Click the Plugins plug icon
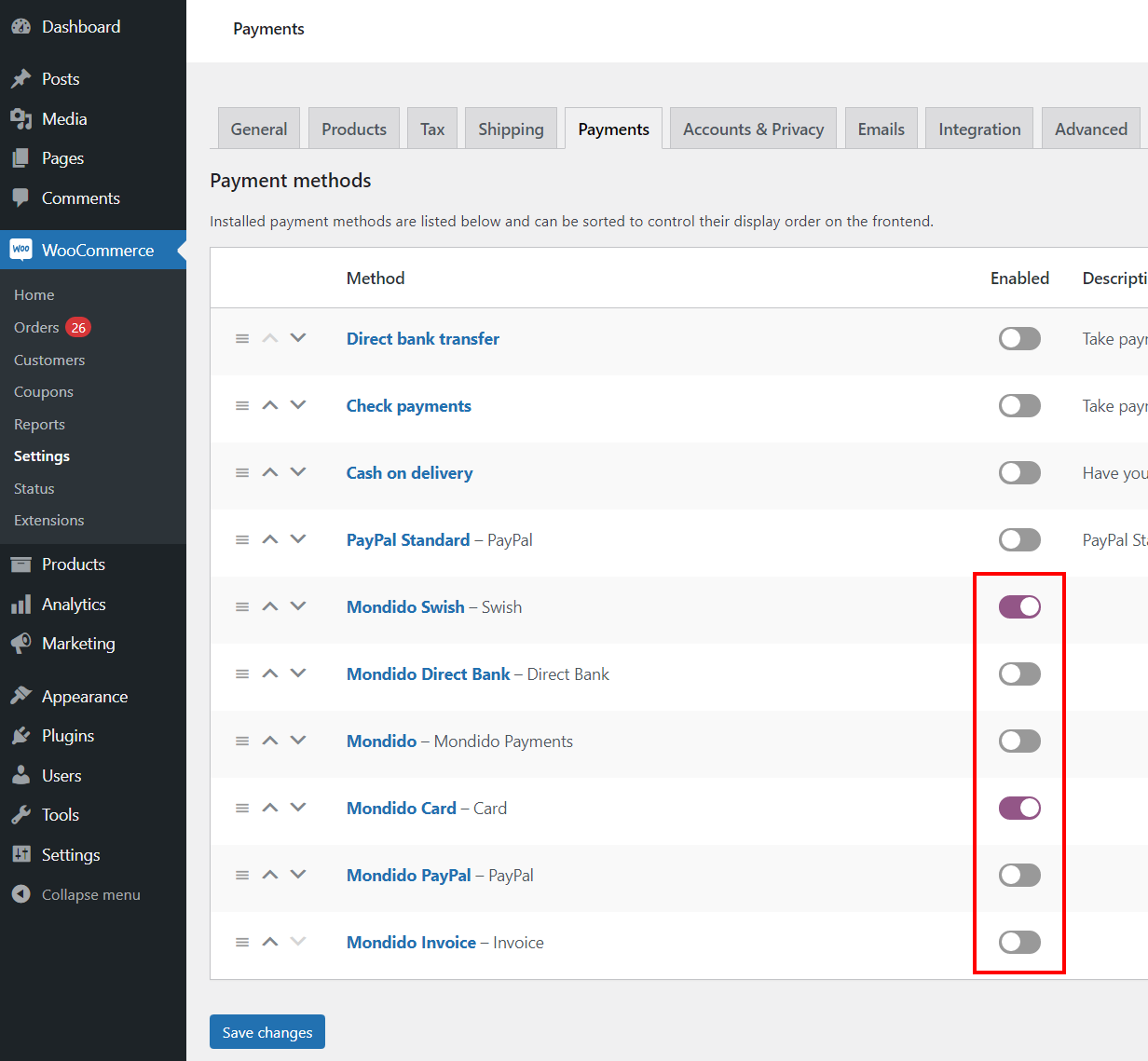Image resolution: width=1148 pixels, height=1061 pixels. pos(20,736)
